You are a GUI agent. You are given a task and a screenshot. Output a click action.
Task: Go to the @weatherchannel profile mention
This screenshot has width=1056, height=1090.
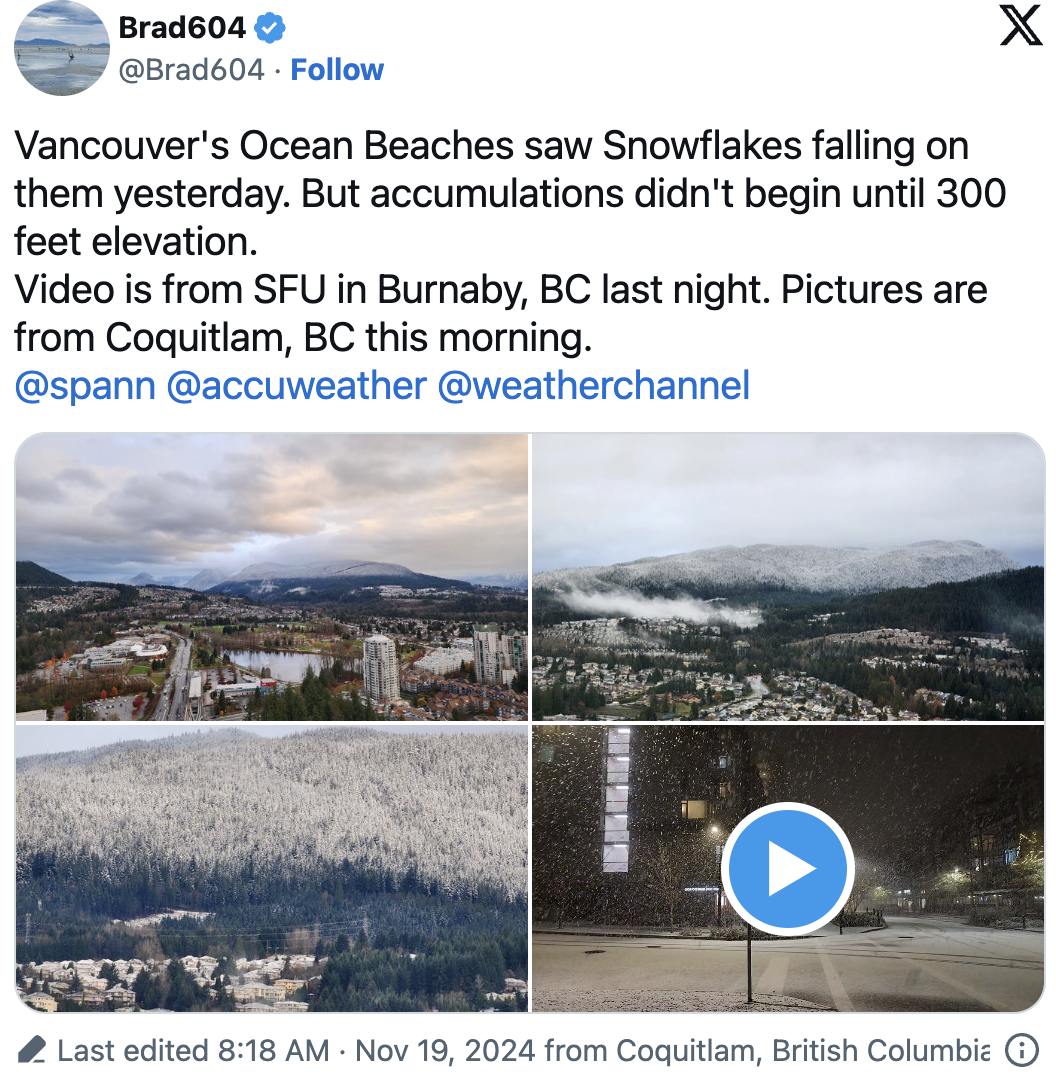point(593,385)
